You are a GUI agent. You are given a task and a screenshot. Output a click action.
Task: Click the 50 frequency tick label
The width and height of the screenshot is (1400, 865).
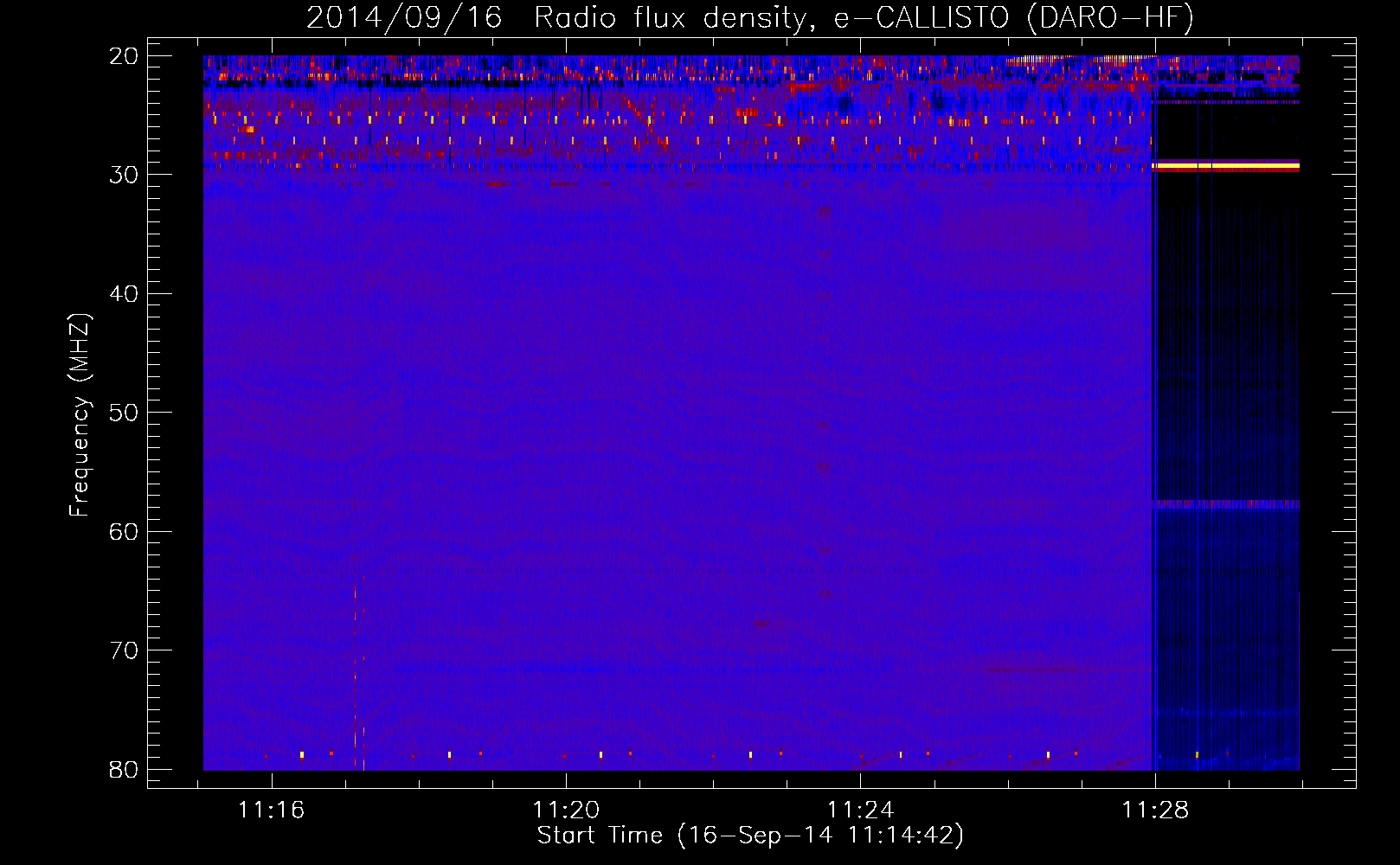tap(124, 413)
